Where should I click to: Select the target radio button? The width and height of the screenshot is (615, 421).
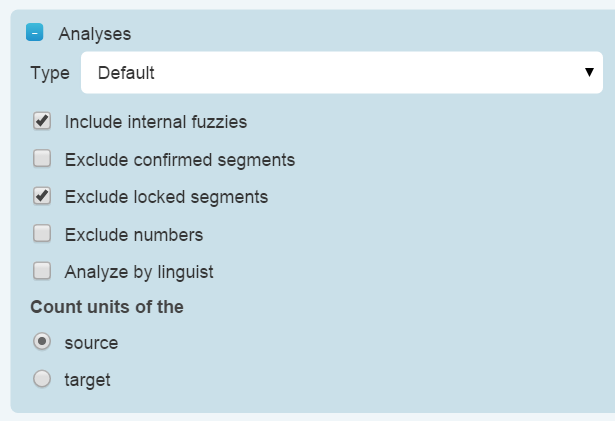(x=42, y=379)
